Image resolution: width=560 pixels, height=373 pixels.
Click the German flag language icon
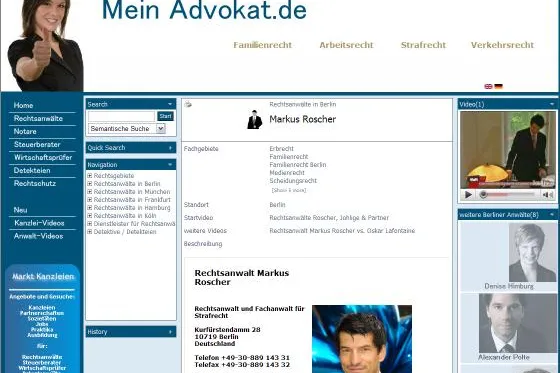[498, 86]
